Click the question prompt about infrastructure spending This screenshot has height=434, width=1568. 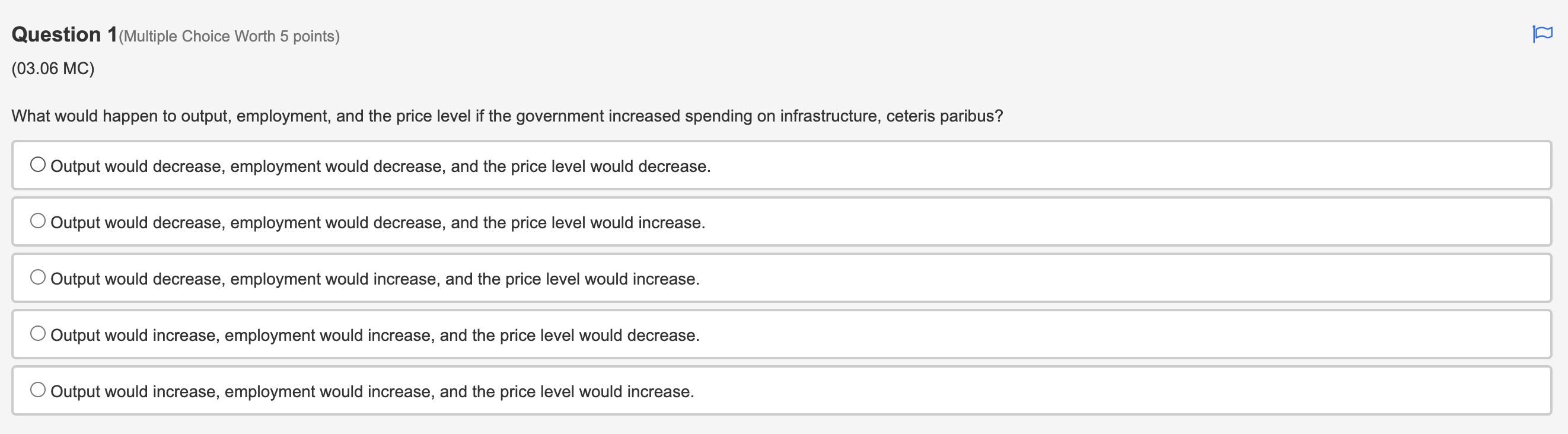507,116
